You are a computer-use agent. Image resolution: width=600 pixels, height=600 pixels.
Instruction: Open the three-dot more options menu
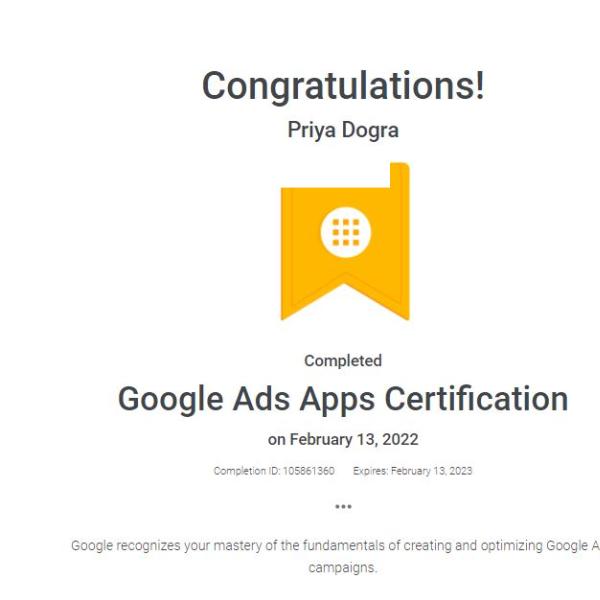[343, 507]
